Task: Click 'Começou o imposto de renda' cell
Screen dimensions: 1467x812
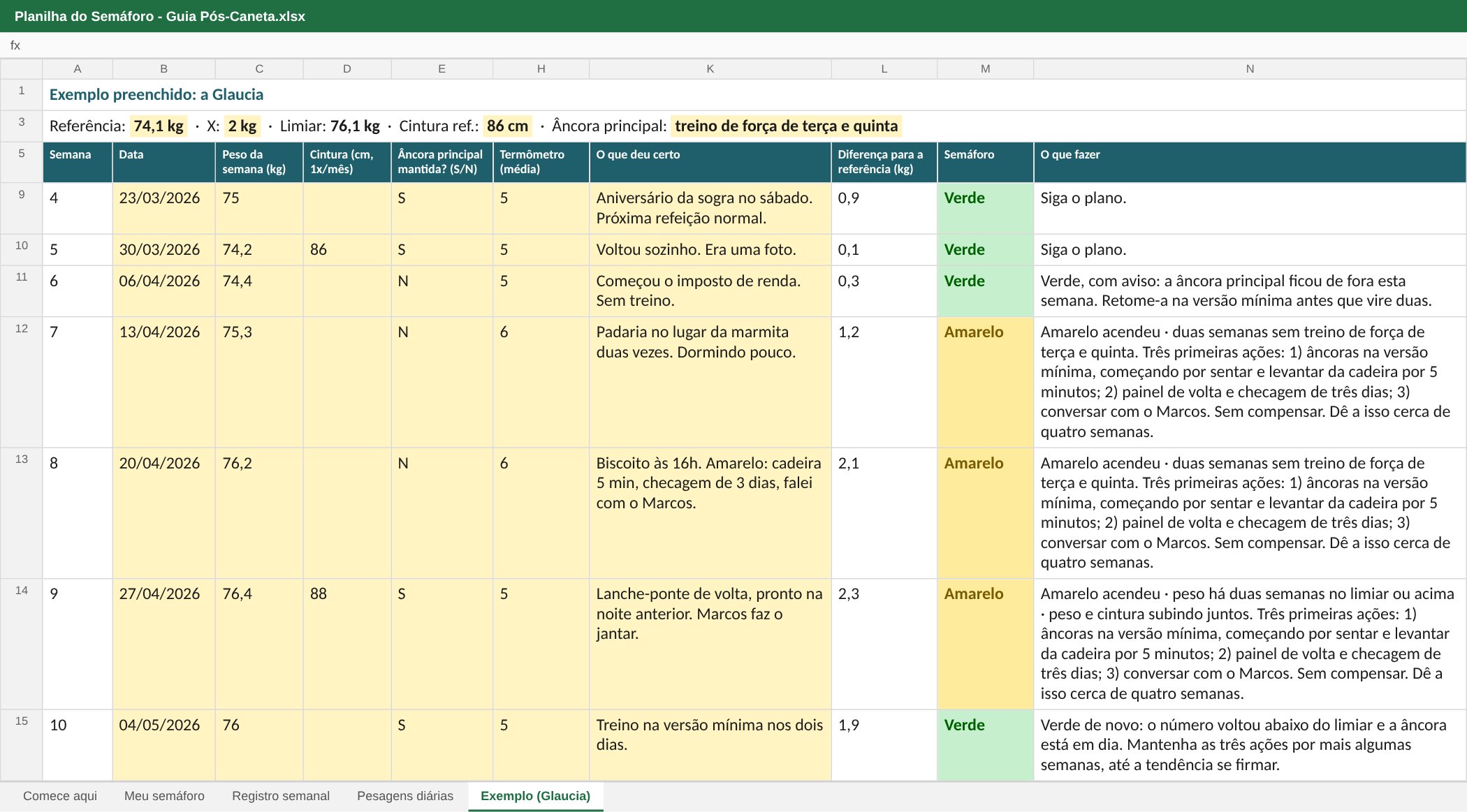Action: [x=710, y=291]
